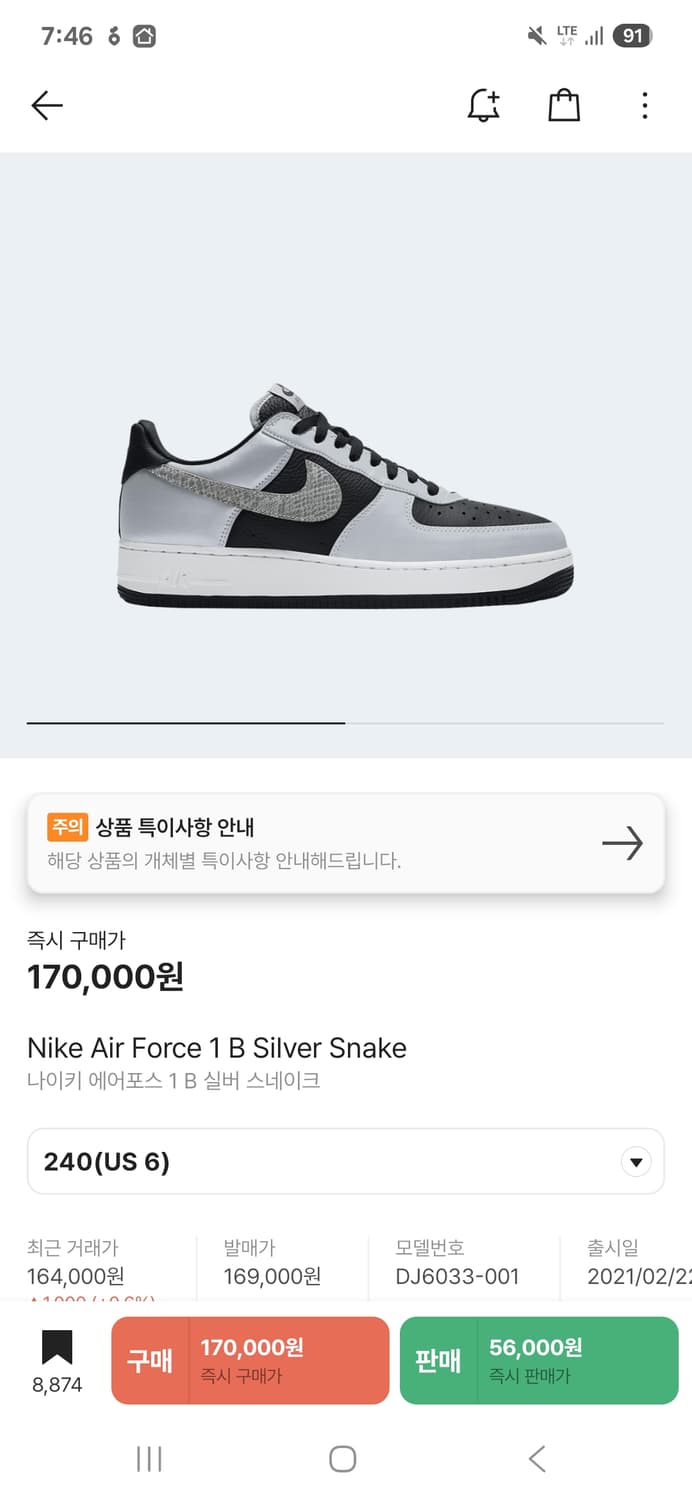Tap the back arrow icon
Screen dimensions: 692x1500
pos(47,105)
